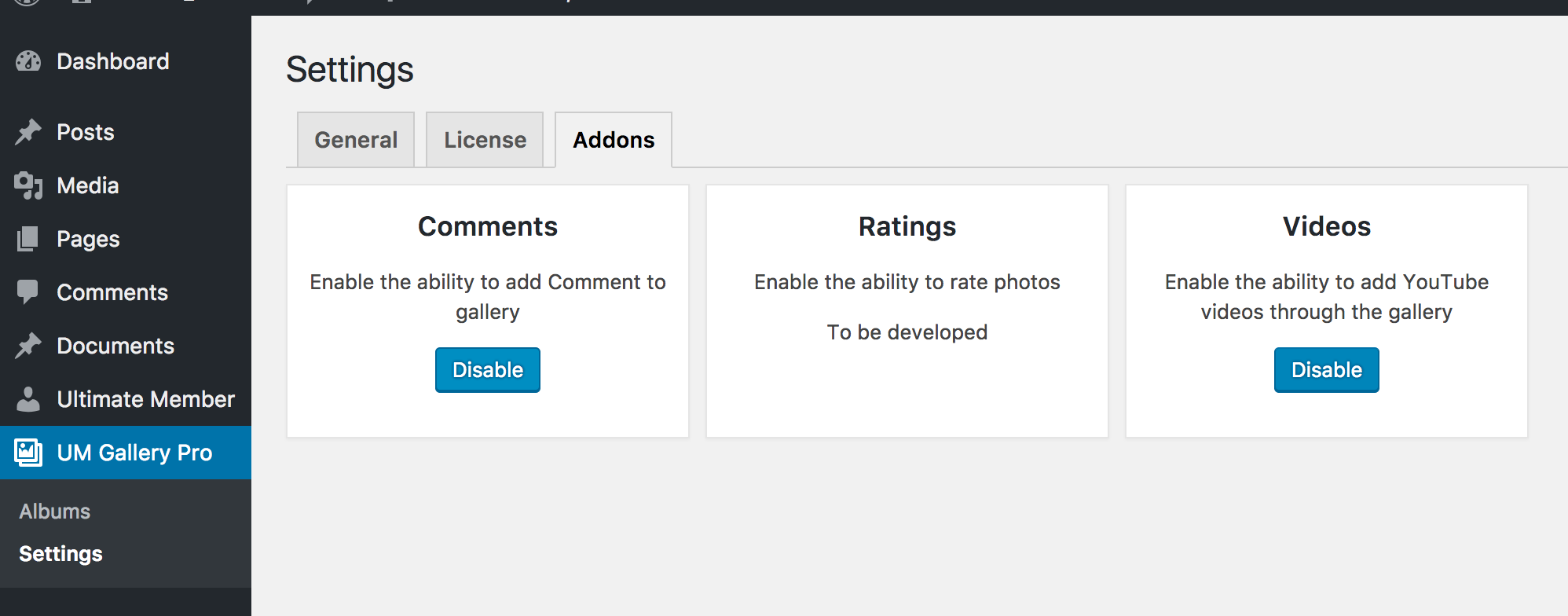Click the Documents pushpin icon

(x=28, y=346)
